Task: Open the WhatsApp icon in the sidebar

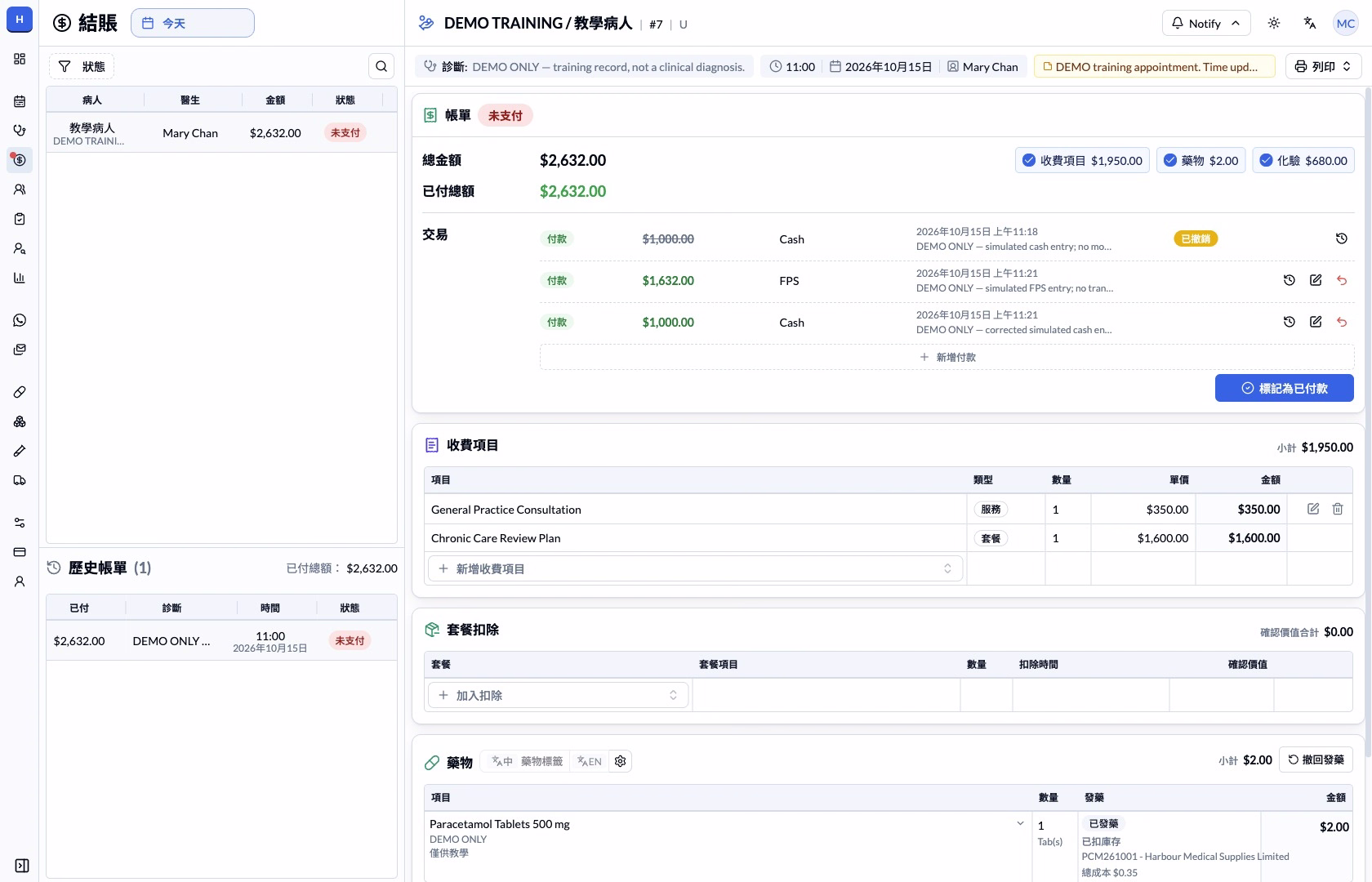Action: tap(20, 320)
